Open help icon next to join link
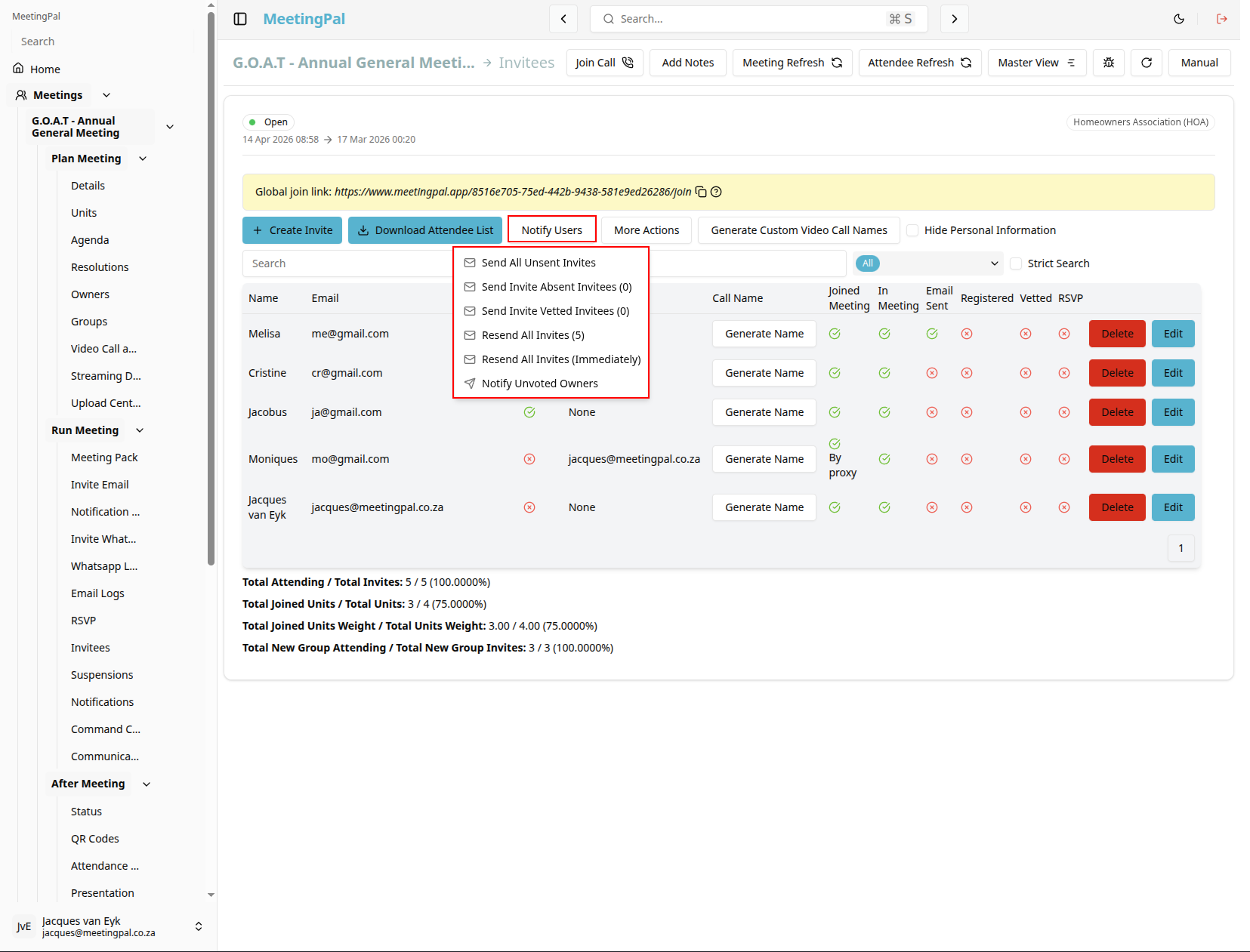The image size is (1250, 952). point(716,192)
